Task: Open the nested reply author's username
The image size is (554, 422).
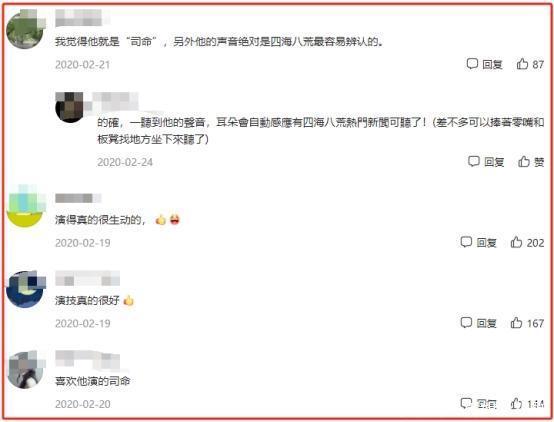Action: [115, 101]
